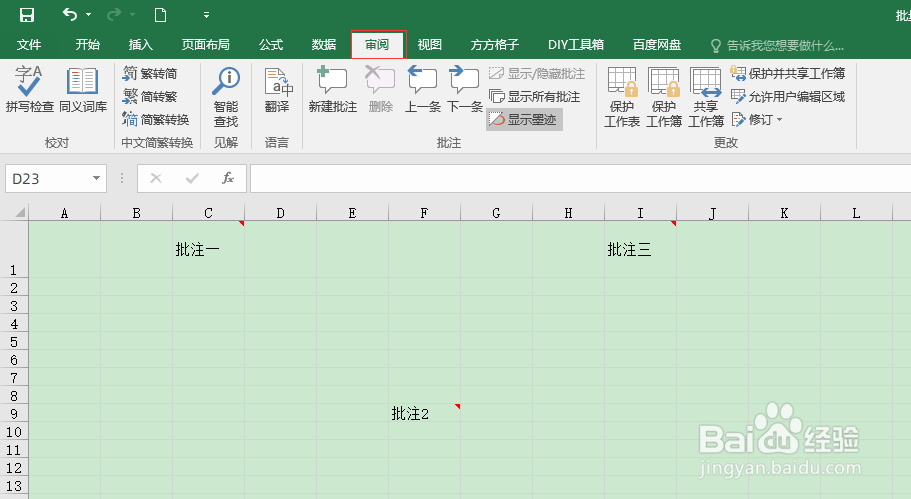Image resolution: width=911 pixels, height=499 pixels.
Task: Click 保护工作簿 protect workbook
Action: click(663, 96)
